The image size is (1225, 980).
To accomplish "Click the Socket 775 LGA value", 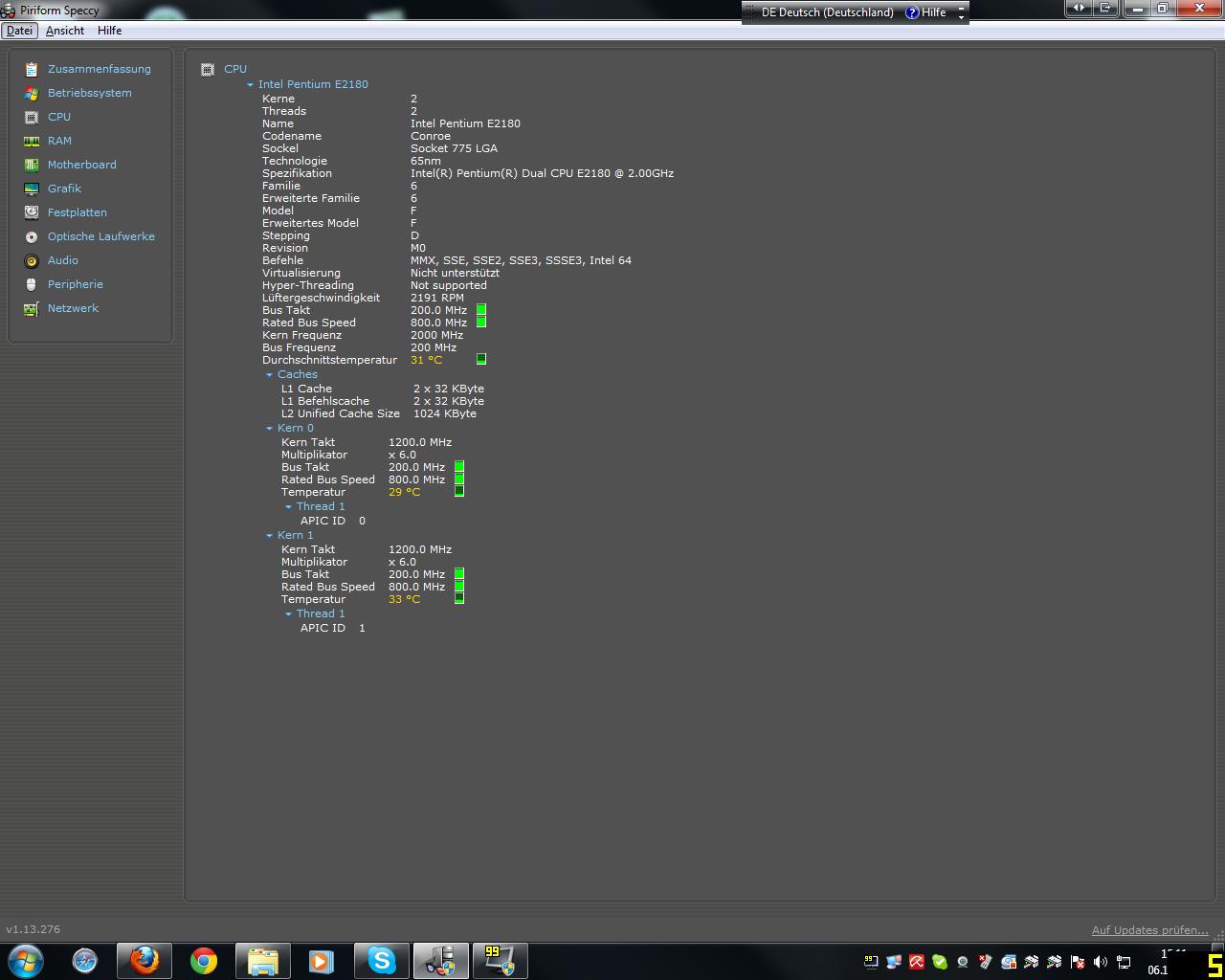I will (454, 148).
